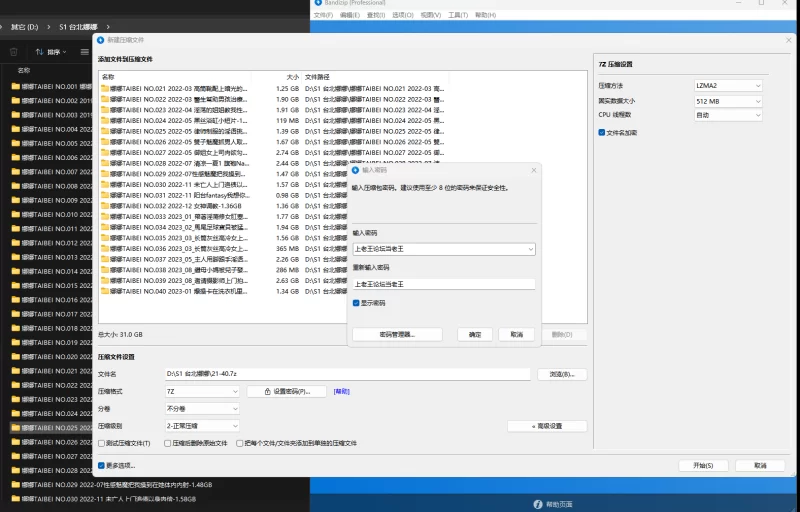Toggle the 文件名加密 checkbox
The image size is (800, 512).
click(602, 133)
